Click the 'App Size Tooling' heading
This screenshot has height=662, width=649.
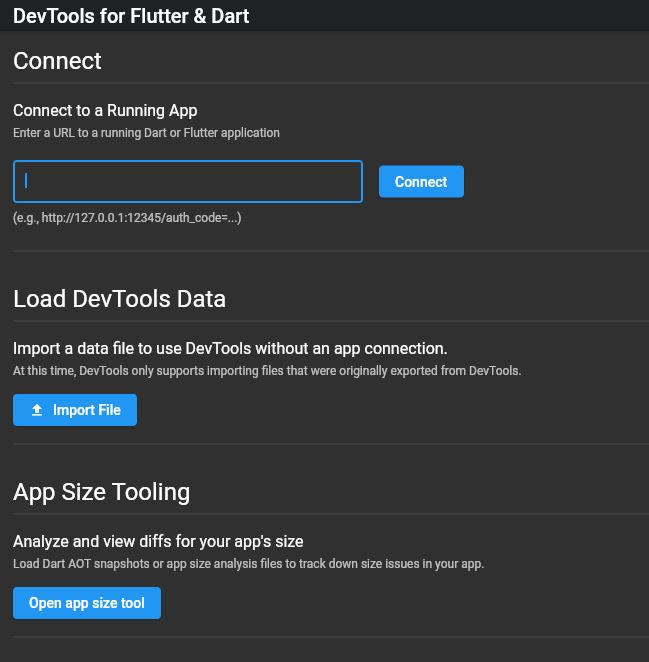101,492
